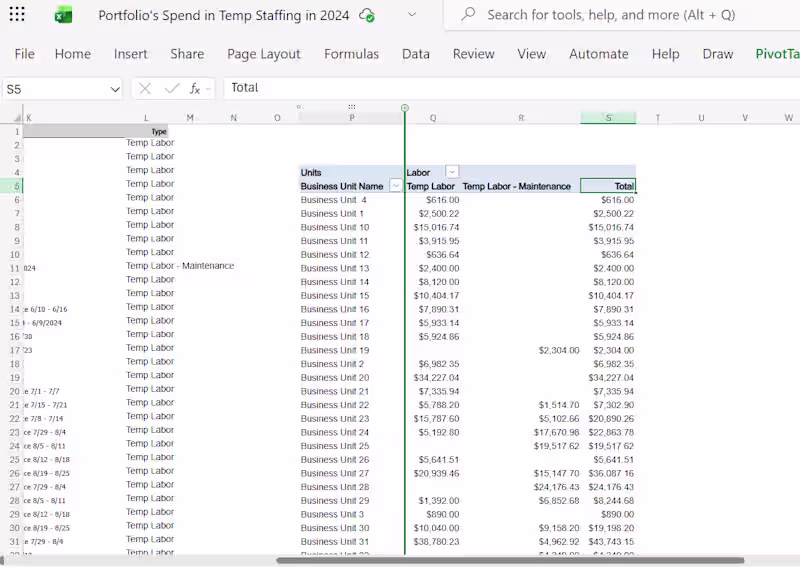The width and height of the screenshot is (800, 567).
Task: Click the Total header cell in pivot table
Action: click(608, 186)
